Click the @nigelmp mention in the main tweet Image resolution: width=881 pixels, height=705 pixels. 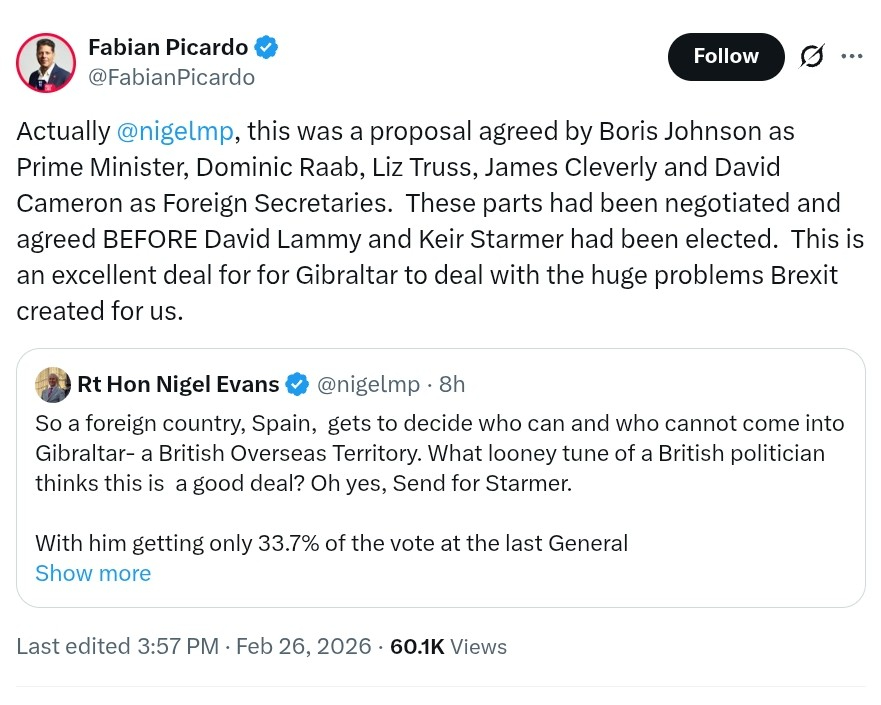tap(175, 131)
